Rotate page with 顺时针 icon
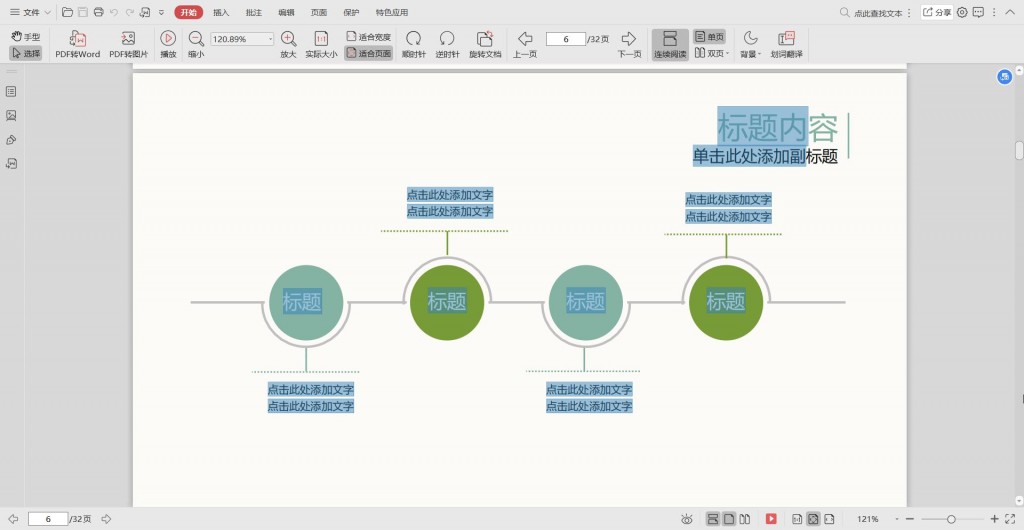 click(413, 39)
